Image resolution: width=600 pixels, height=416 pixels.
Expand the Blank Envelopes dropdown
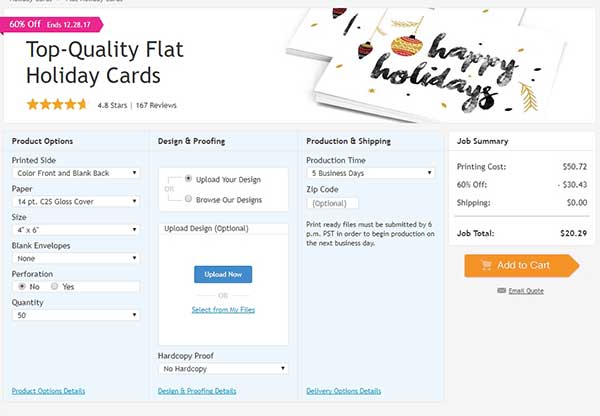click(76, 258)
